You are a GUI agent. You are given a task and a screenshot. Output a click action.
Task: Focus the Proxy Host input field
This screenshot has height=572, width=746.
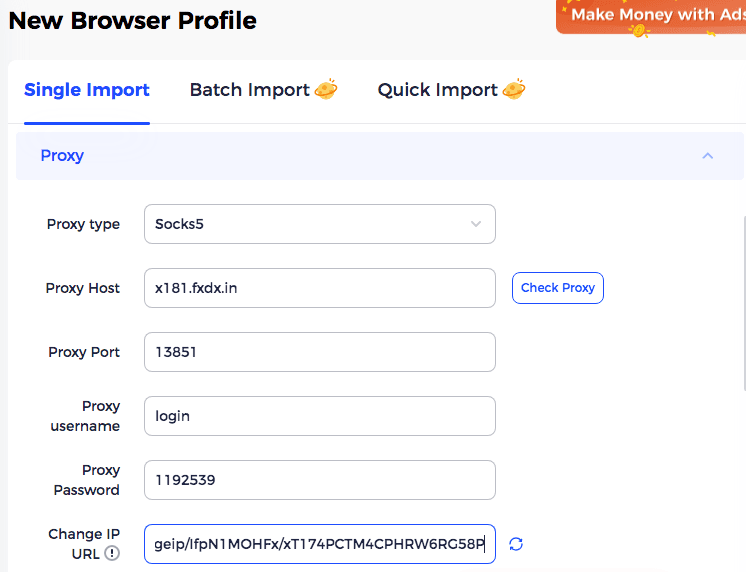tap(319, 288)
